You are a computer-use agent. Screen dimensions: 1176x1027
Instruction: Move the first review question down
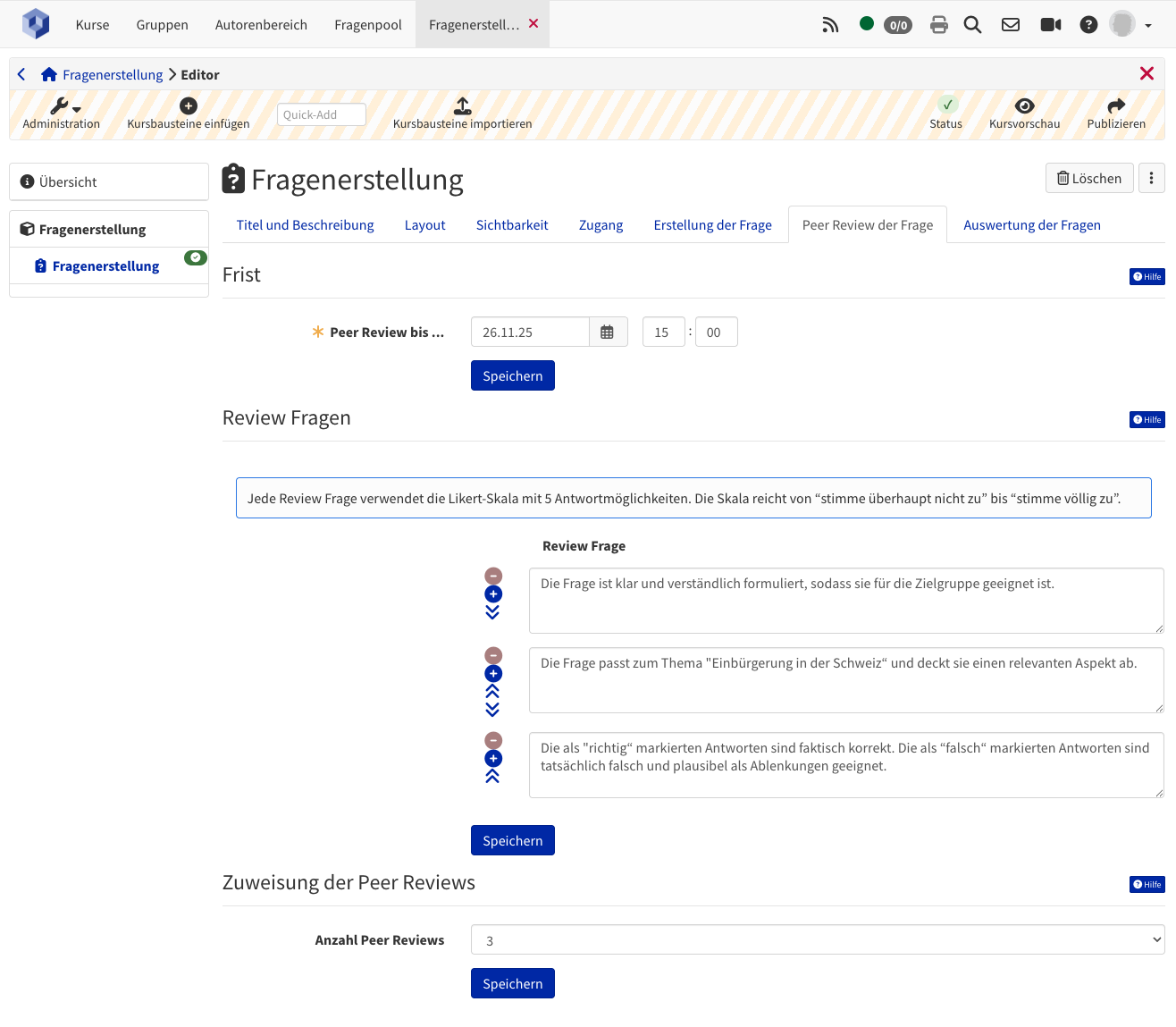tap(492, 612)
